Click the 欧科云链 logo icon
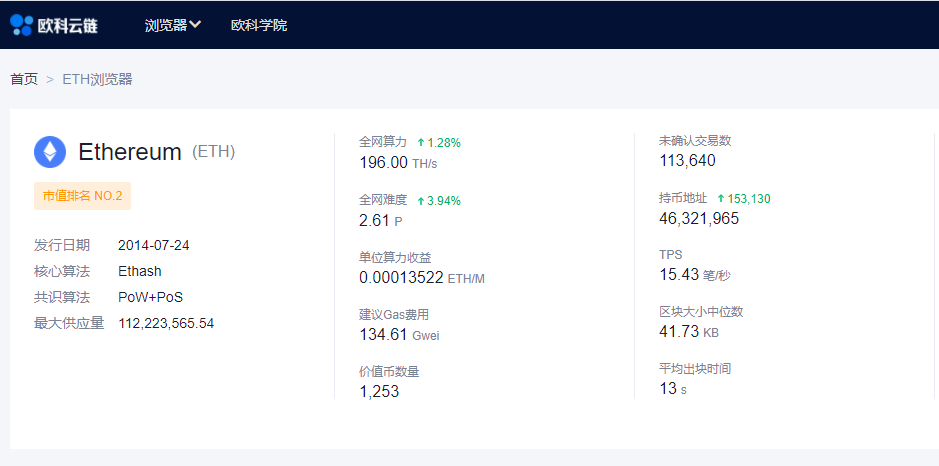 click(21, 25)
